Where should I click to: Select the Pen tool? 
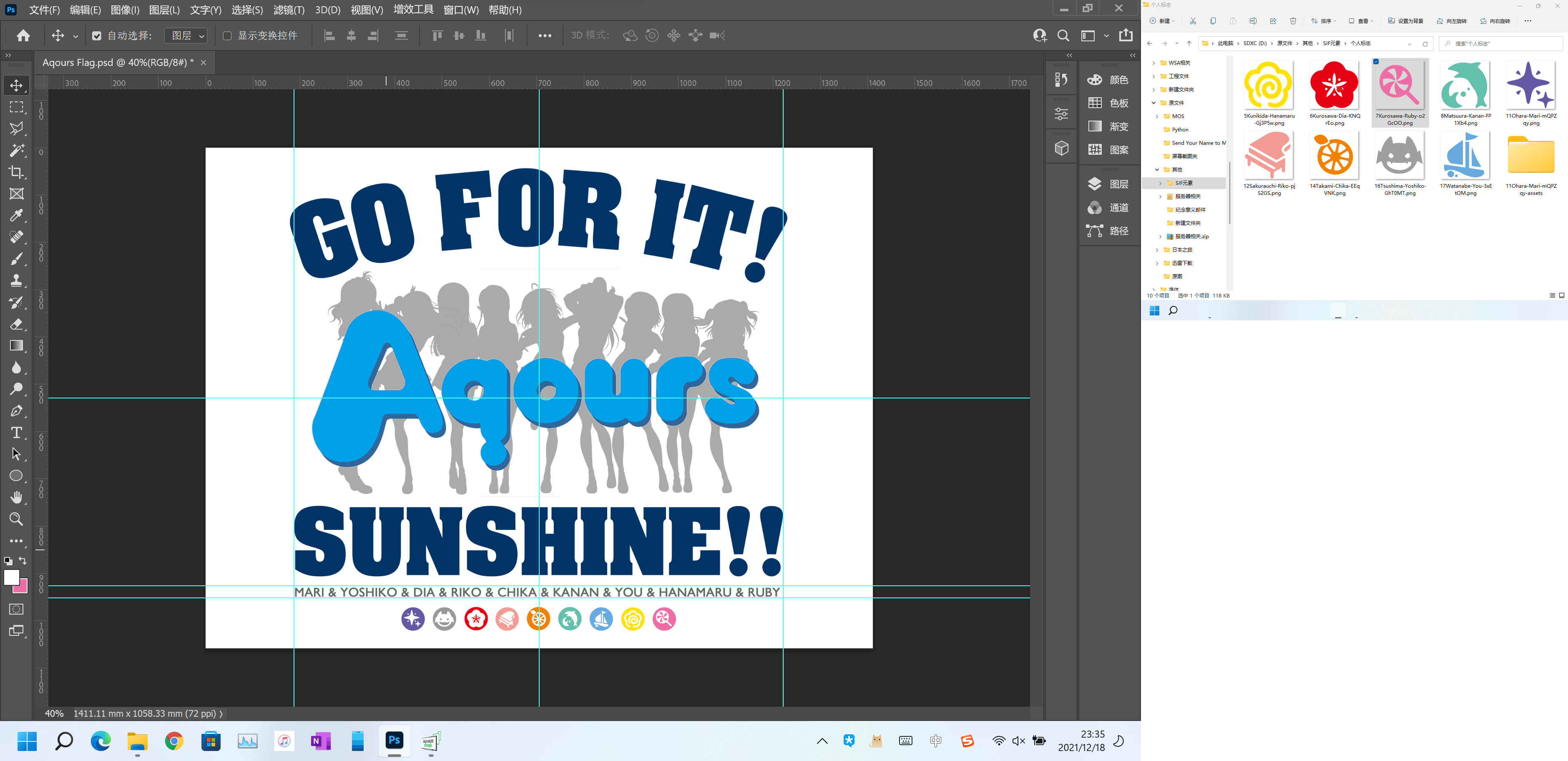[16, 411]
